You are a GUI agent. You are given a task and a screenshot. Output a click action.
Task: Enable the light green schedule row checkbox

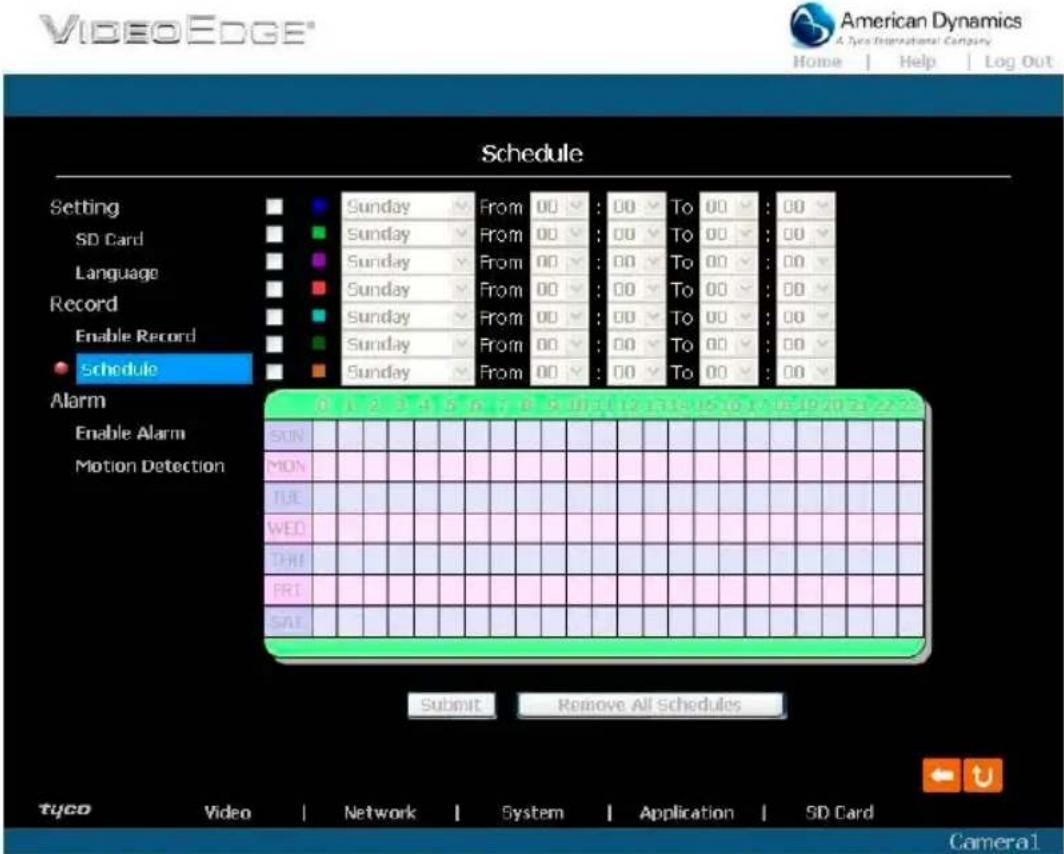pos(274,234)
